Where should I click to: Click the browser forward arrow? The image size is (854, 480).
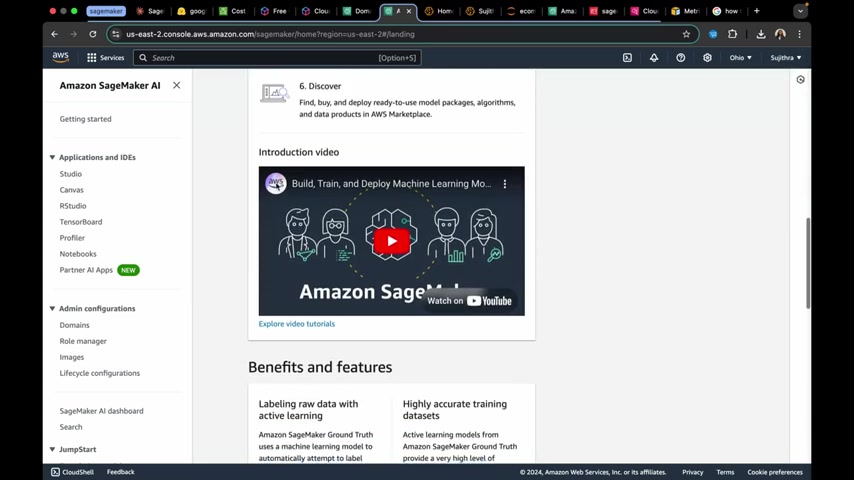(74, 34)
